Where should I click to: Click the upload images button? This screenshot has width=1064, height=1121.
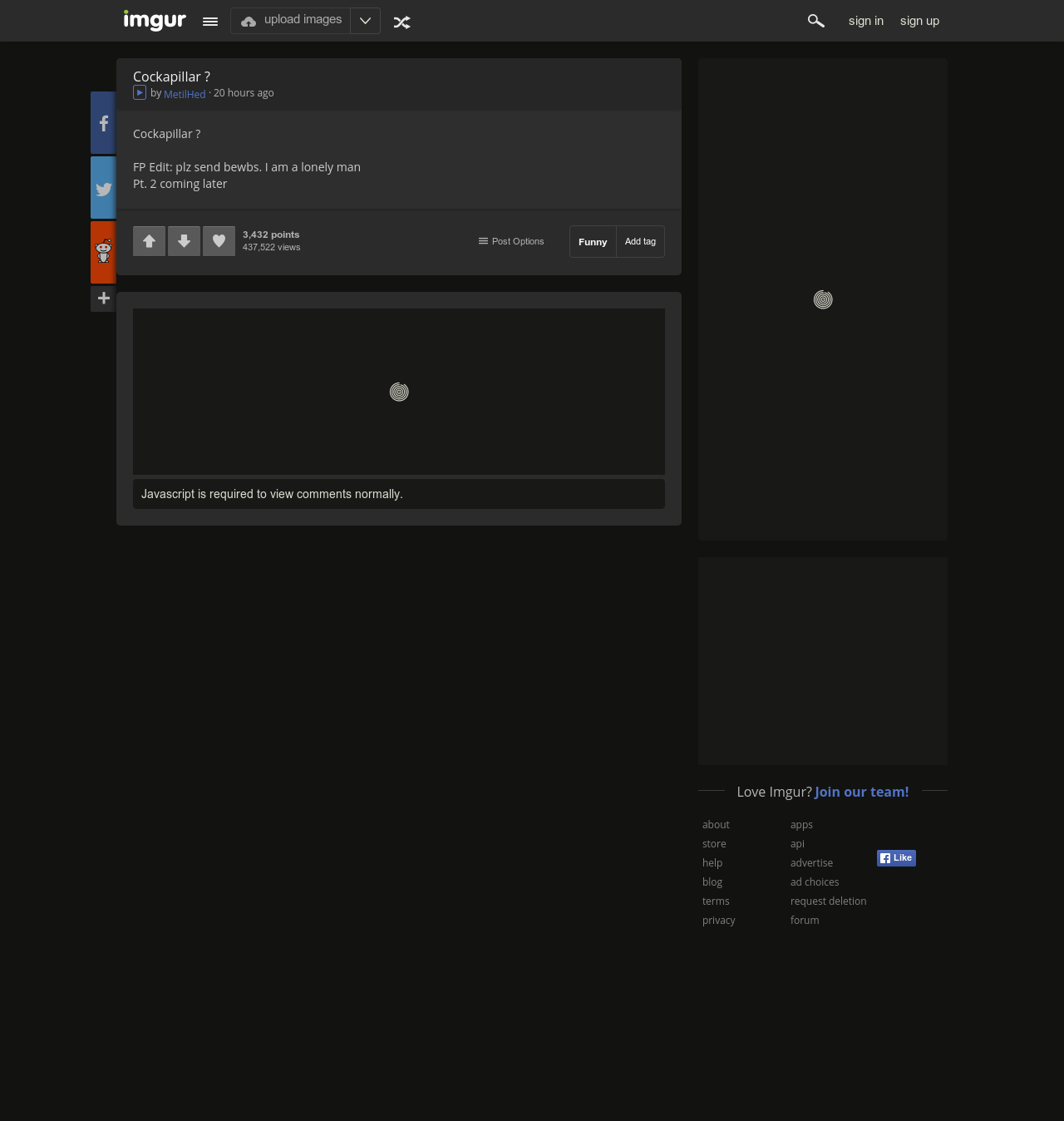pyautogui.click(x=291, y=21)
